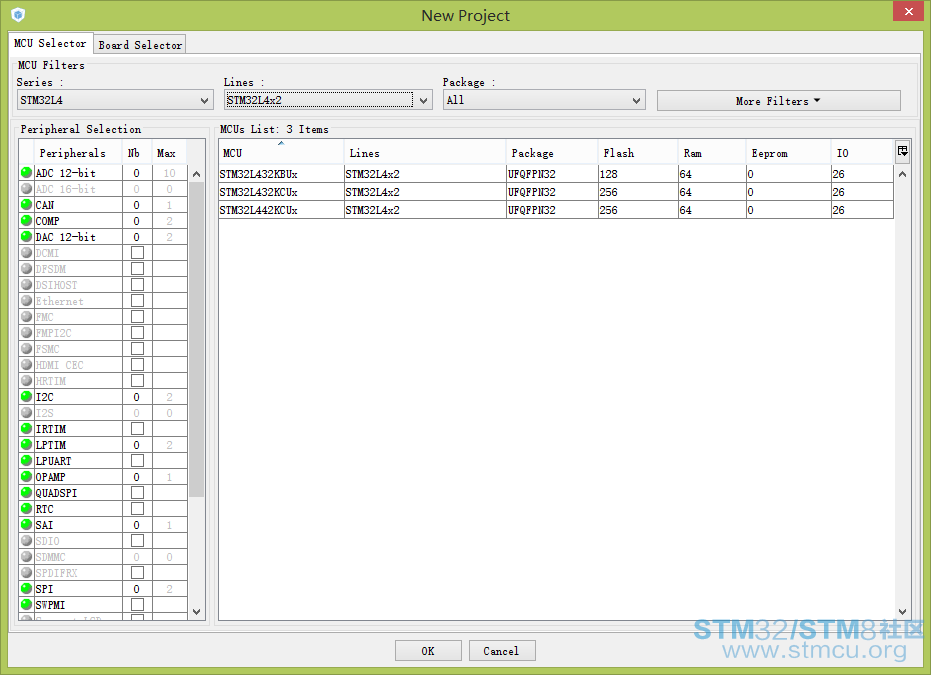The image size is (931, 675).
Task: Click gray status dot for FMC
Action: point(26,316)
